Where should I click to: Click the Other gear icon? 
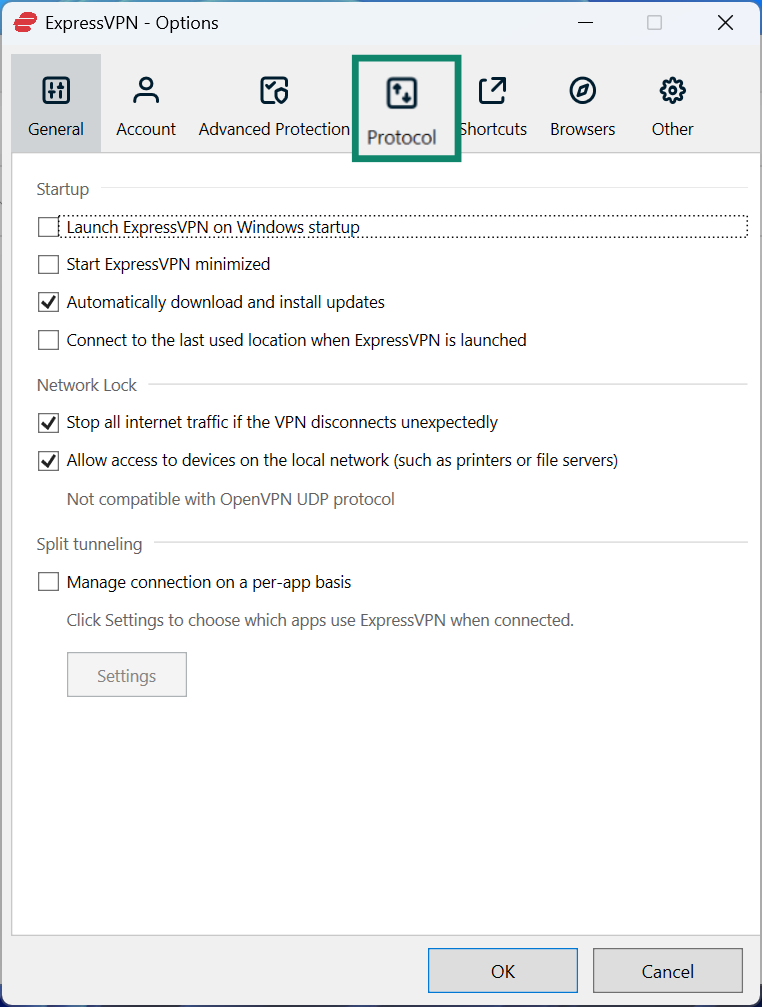[x=671, y=90]
